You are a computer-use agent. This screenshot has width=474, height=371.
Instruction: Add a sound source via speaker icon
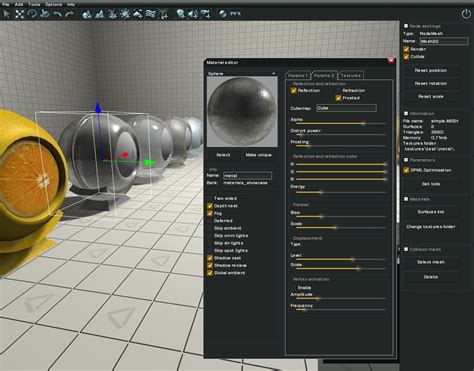pos(193,14)
